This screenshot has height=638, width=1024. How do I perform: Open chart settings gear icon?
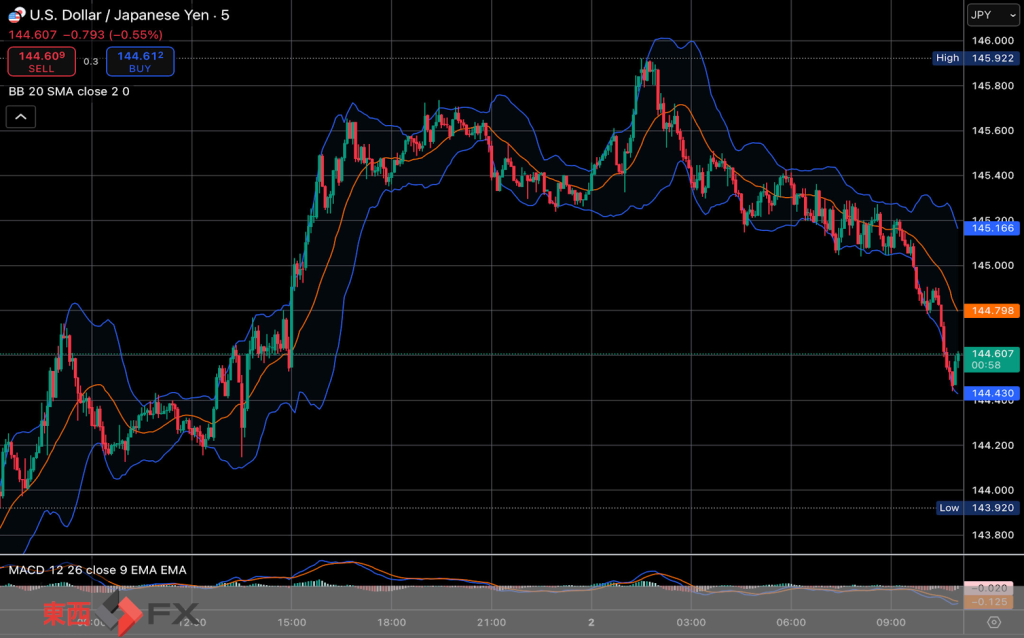pyautogui.click(x=994, y=622)
